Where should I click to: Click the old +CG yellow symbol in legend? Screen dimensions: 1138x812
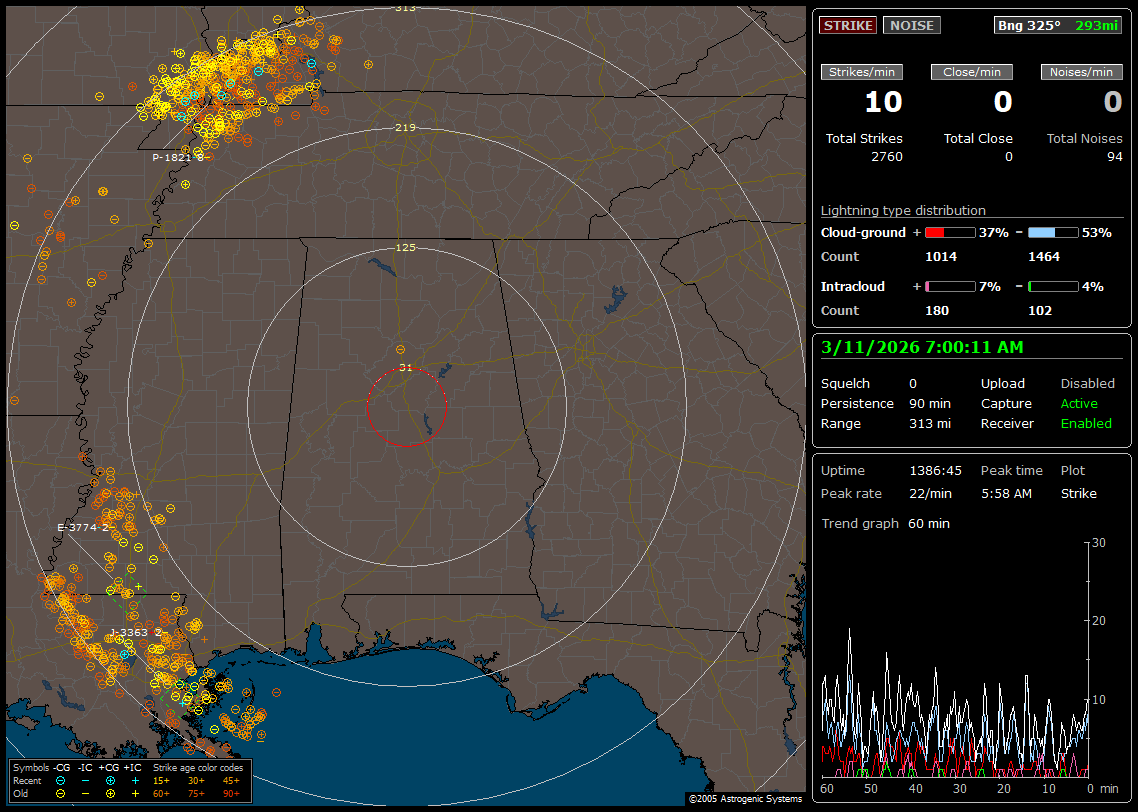tap(110, 793)
